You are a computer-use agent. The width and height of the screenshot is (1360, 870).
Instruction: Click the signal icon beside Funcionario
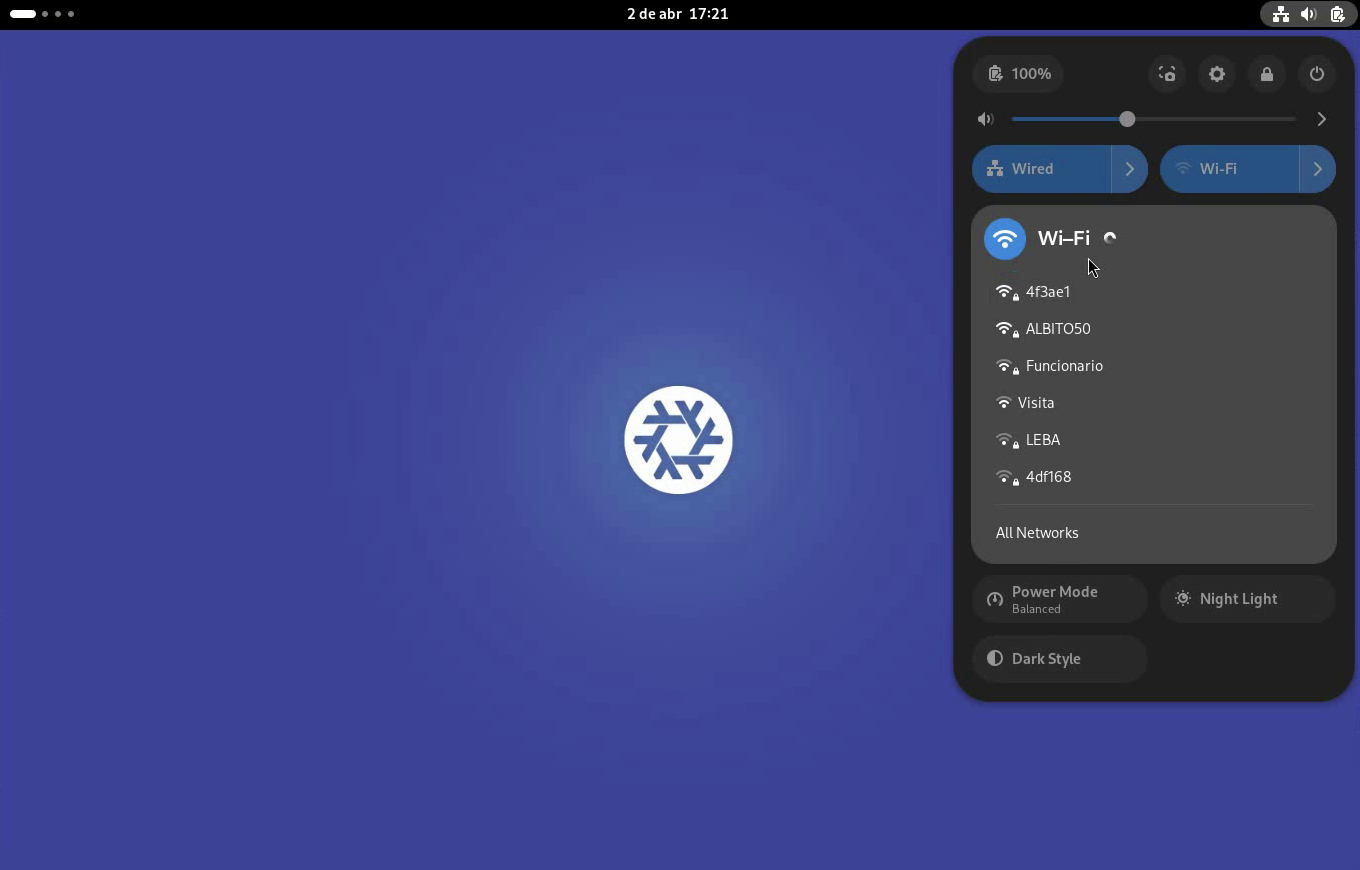1005,366
